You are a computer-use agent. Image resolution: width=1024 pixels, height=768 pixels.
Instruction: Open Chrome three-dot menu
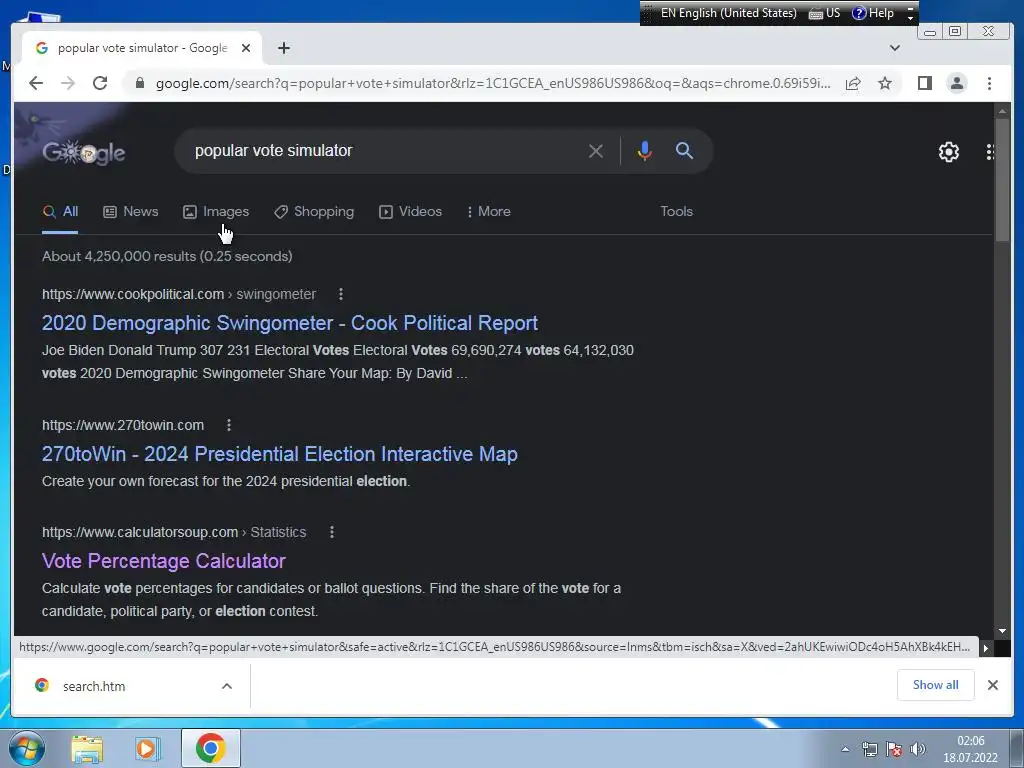tap(989, 83)
